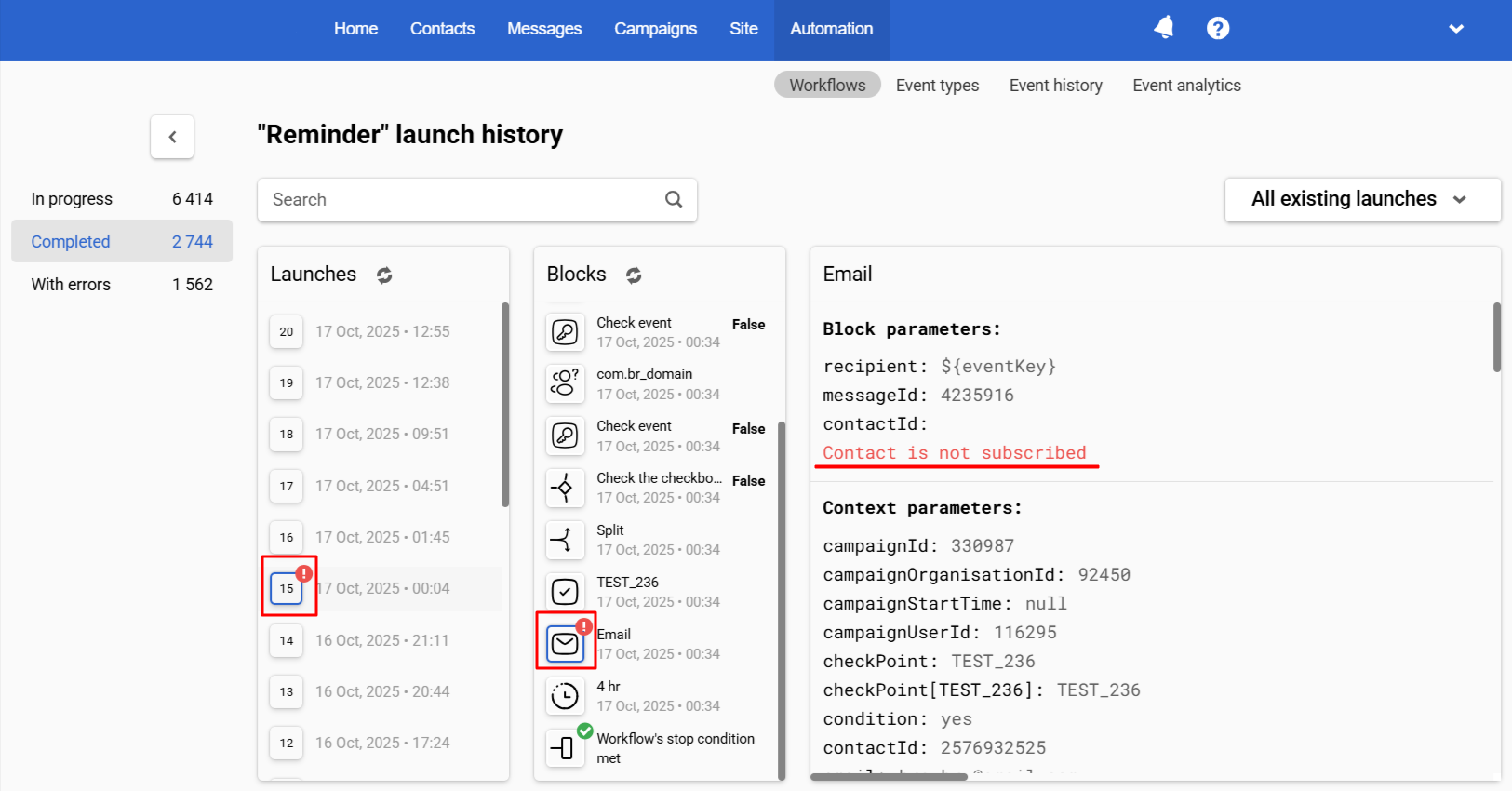Click the Email panel horizontal scrollbar

(x=889, y=776)
